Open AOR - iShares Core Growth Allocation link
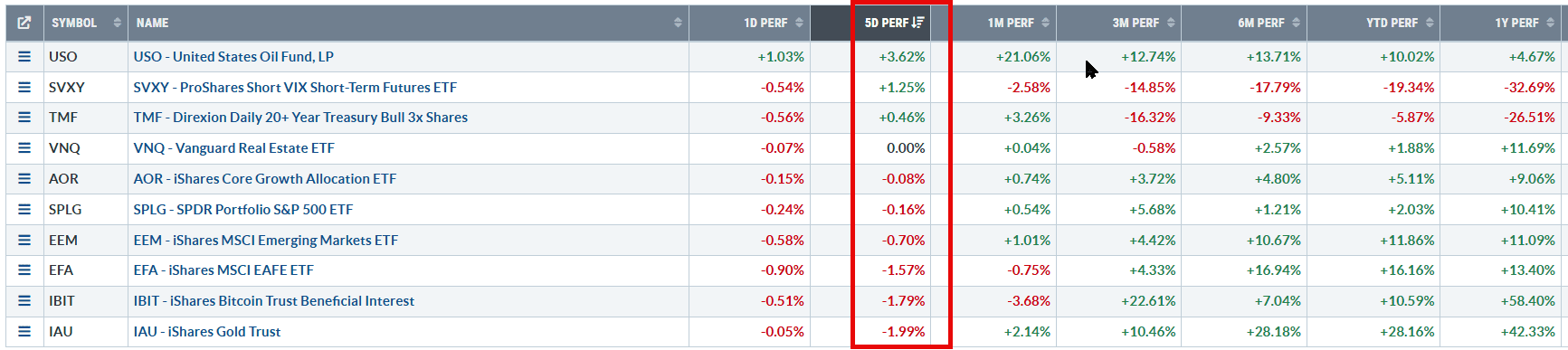Image resolution: width=1568 pixels, height=350 pixels. pos(264,179)
